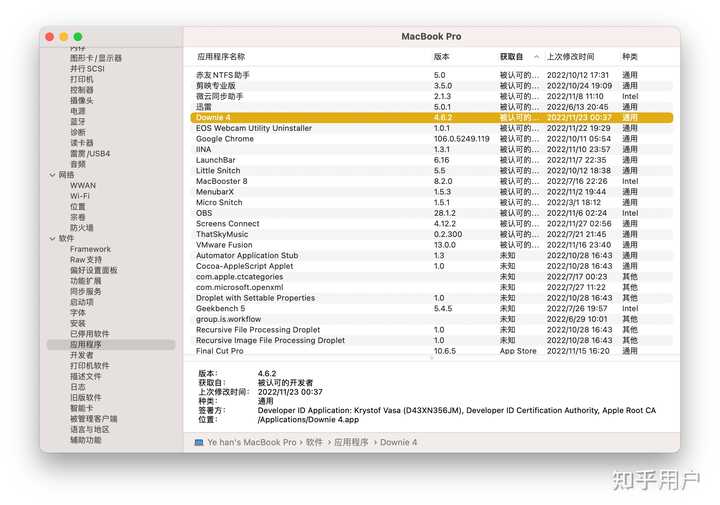Open Ye han's MacBook Pro in the path bar
The width and height of the screenshot is (720, 505).
252,442
